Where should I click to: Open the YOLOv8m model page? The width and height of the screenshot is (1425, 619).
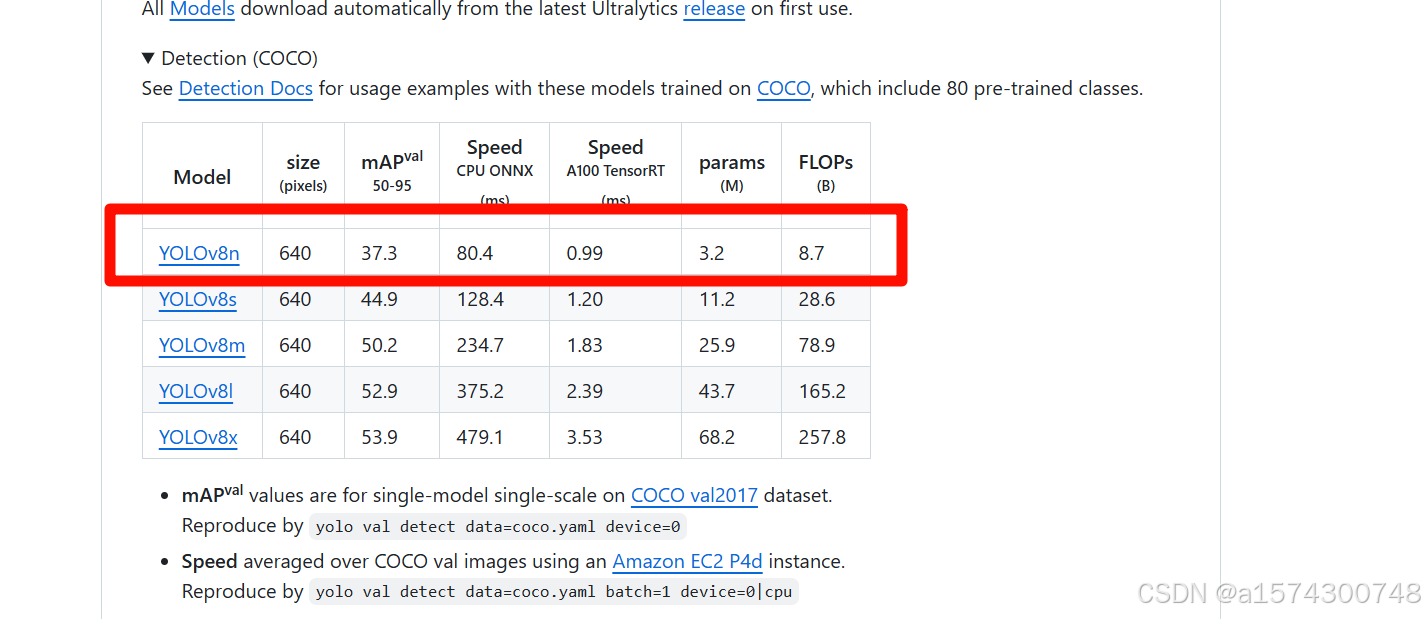pos(202,345)
